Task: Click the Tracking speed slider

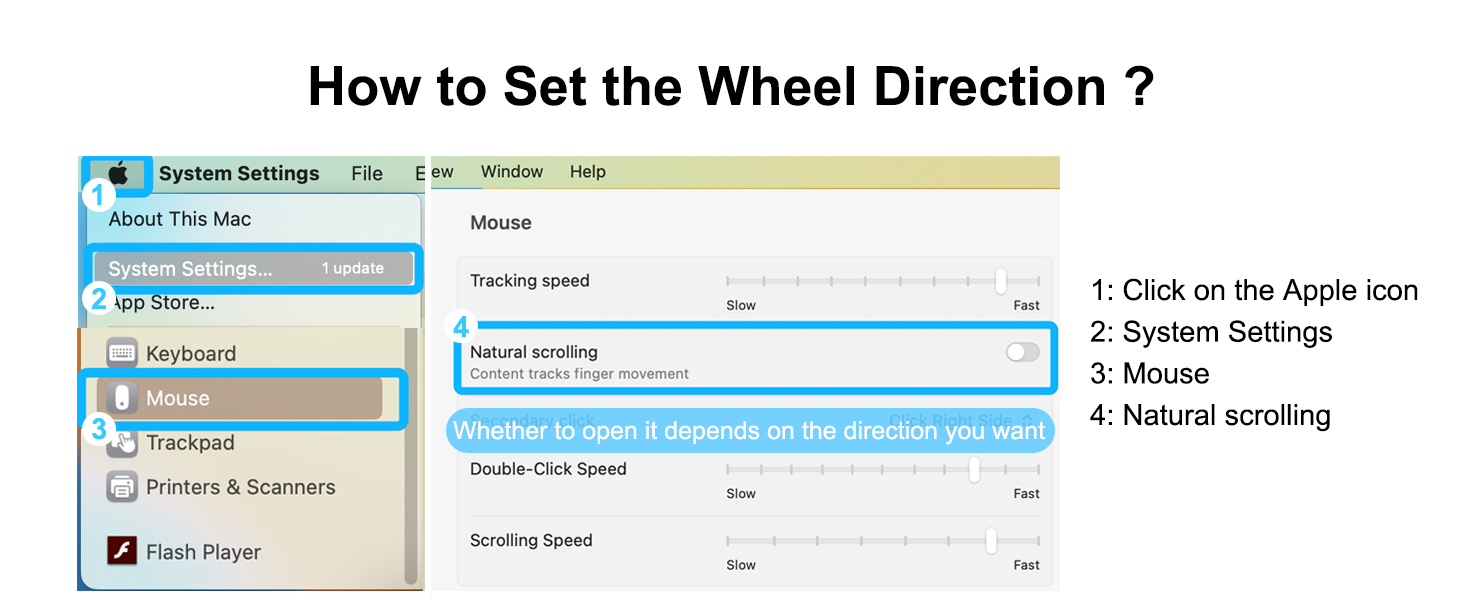Action: (884, 282)
